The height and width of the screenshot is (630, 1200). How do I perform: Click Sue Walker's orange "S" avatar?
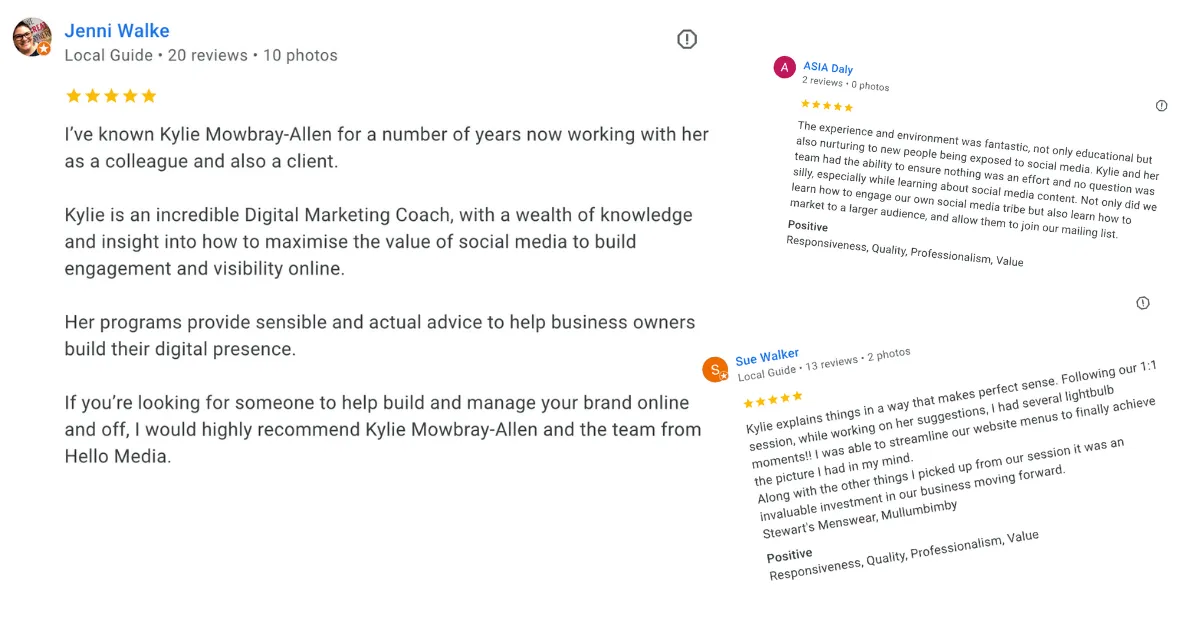(x=715, y=369)
